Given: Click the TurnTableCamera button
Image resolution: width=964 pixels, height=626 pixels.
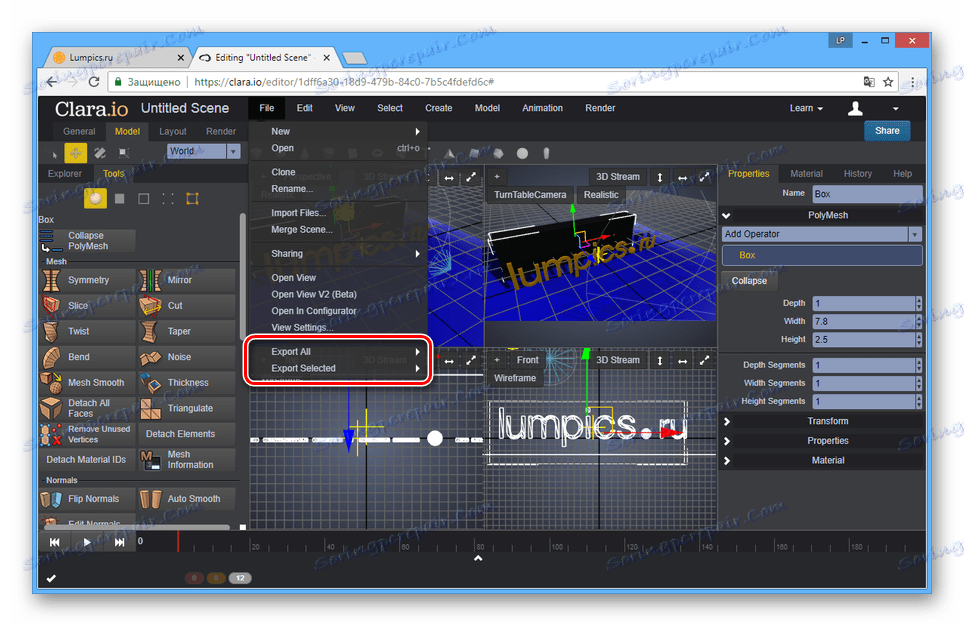Looking at the screenshot, I should pos(530,194).
